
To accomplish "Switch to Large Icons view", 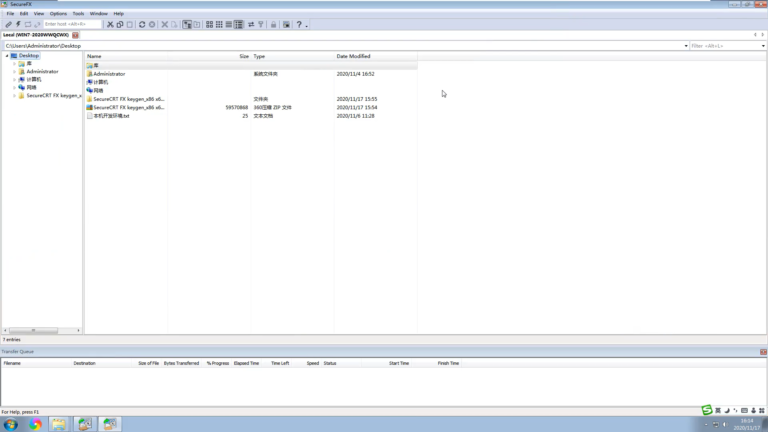I will coord(210,24).
